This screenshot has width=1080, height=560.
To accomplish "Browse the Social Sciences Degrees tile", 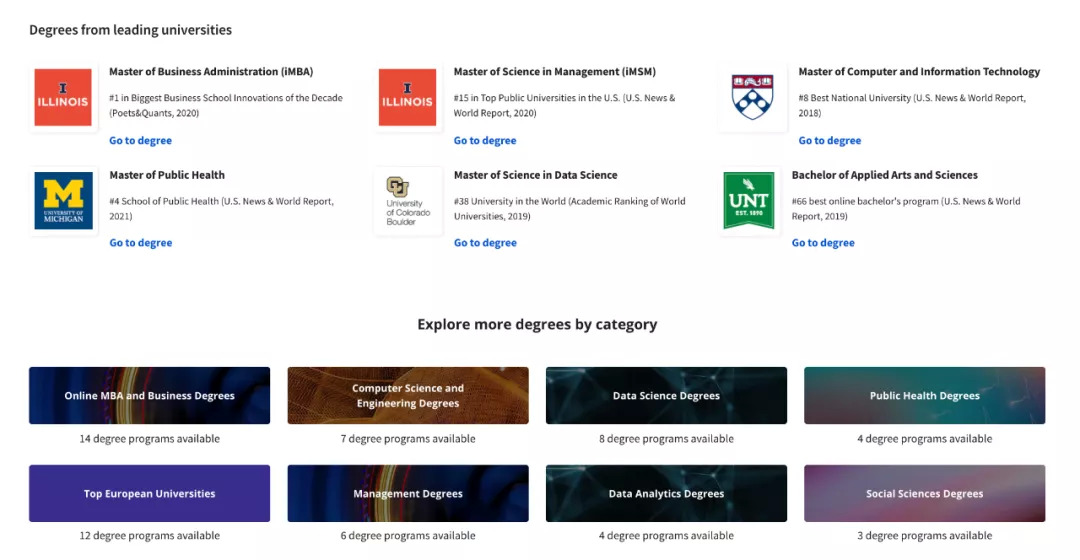I will (924, 493).
